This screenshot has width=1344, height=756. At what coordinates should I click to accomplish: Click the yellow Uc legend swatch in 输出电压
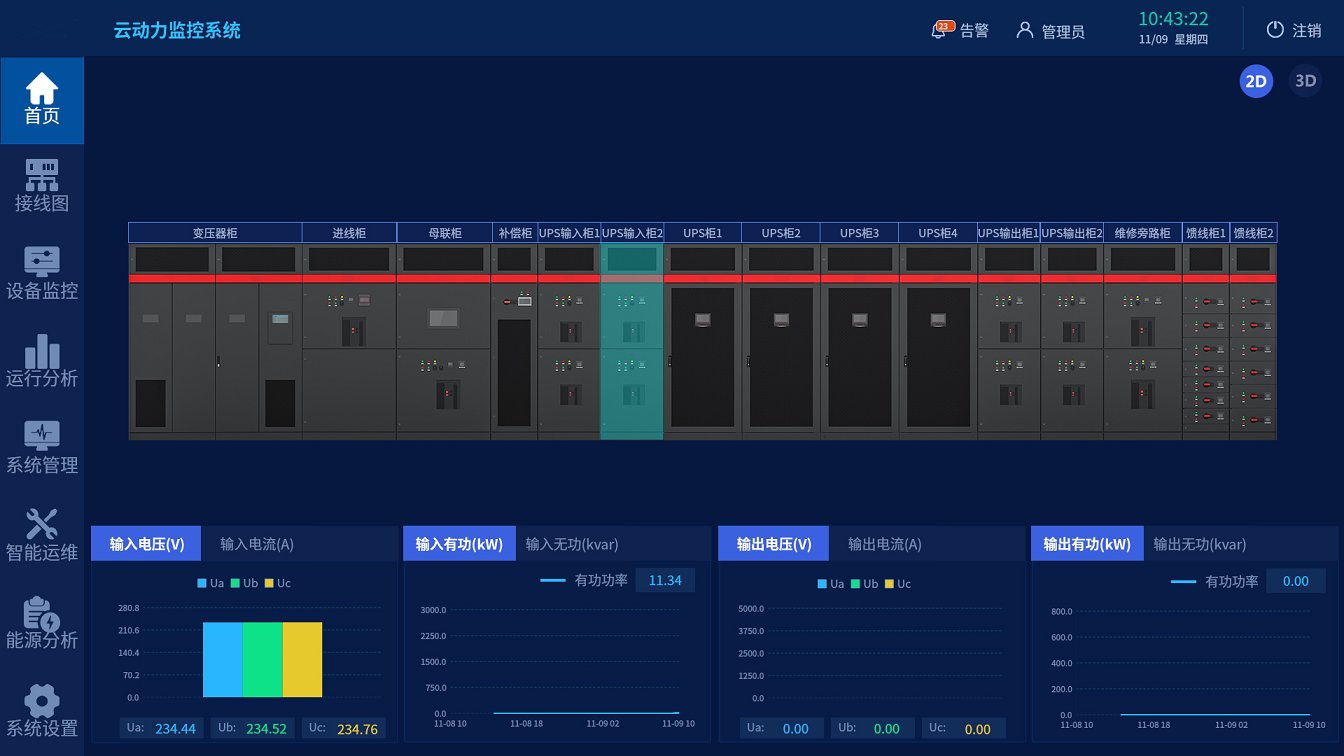point(889,584)
